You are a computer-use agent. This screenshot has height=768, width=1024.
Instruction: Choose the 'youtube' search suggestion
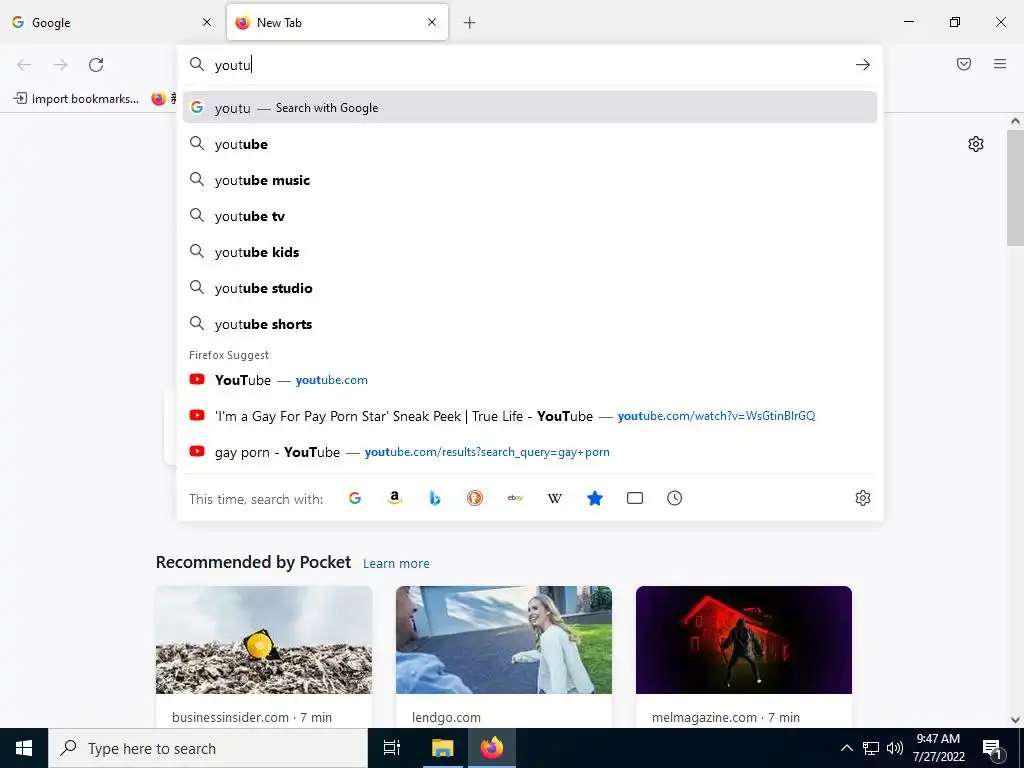pos(530,144)
